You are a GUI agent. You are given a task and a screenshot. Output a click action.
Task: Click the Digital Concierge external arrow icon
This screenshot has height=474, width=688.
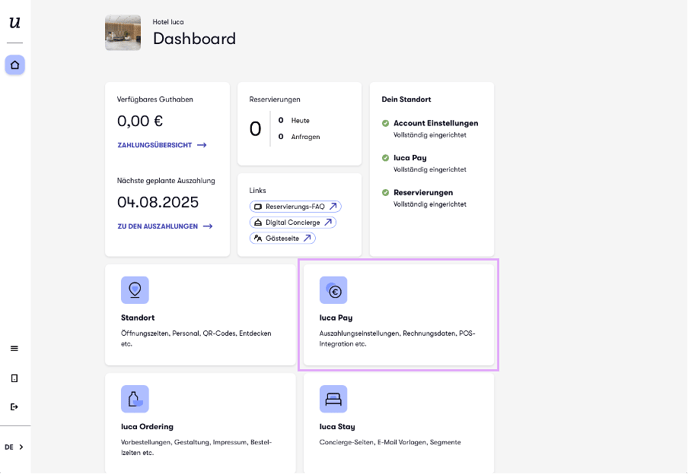point(328,223)
